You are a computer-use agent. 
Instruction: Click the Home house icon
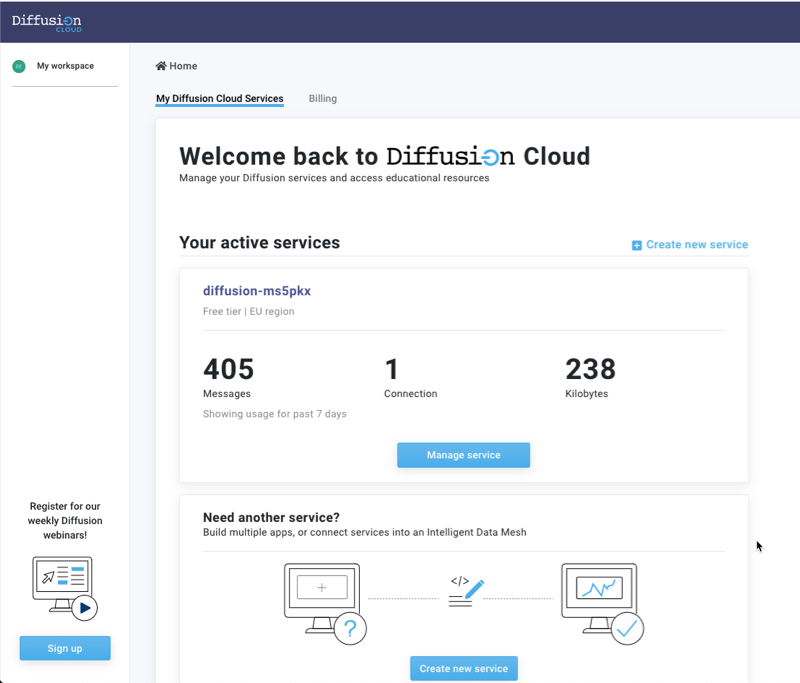click(159, 65)
